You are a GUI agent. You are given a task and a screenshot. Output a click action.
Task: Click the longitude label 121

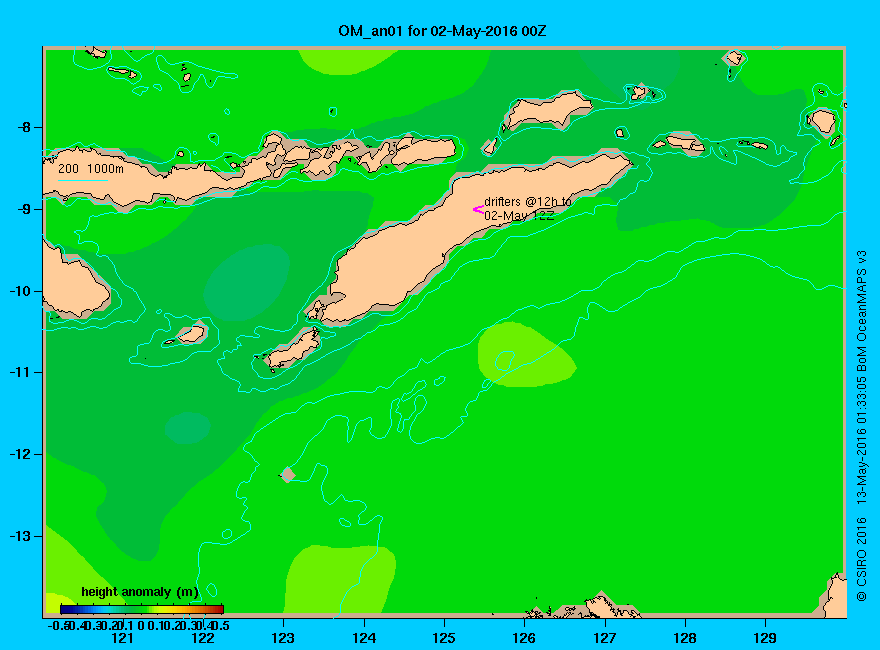[x=122, y=638]
